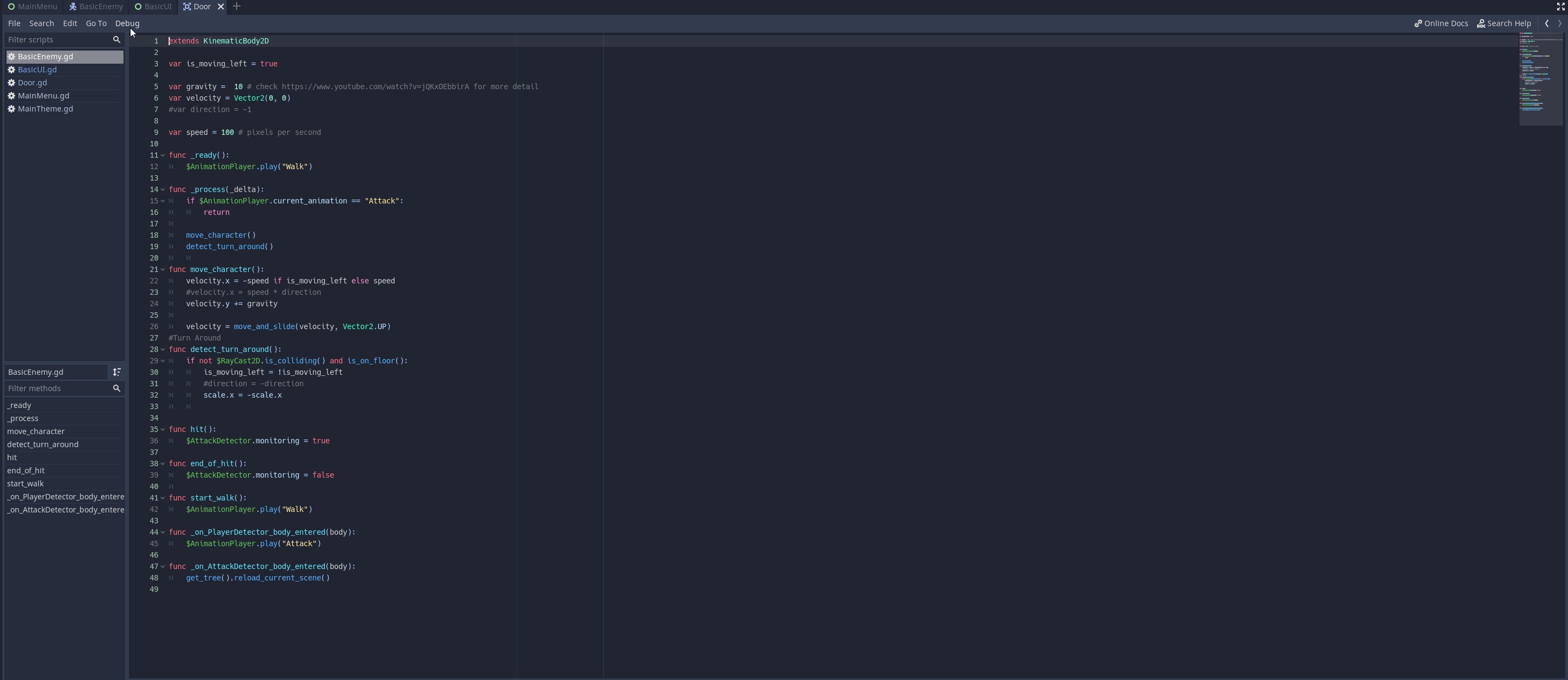This screenshot has height=680, width=1568.
Task: Select the script icon next to MainTheme.gd
Action: tap(11, 109)
